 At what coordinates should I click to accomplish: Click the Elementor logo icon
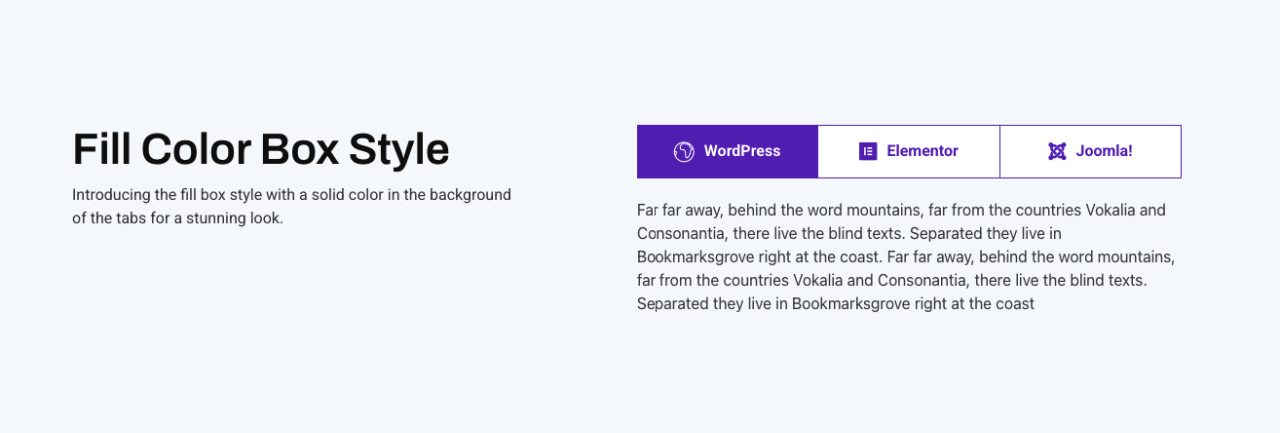click(868, 152)
